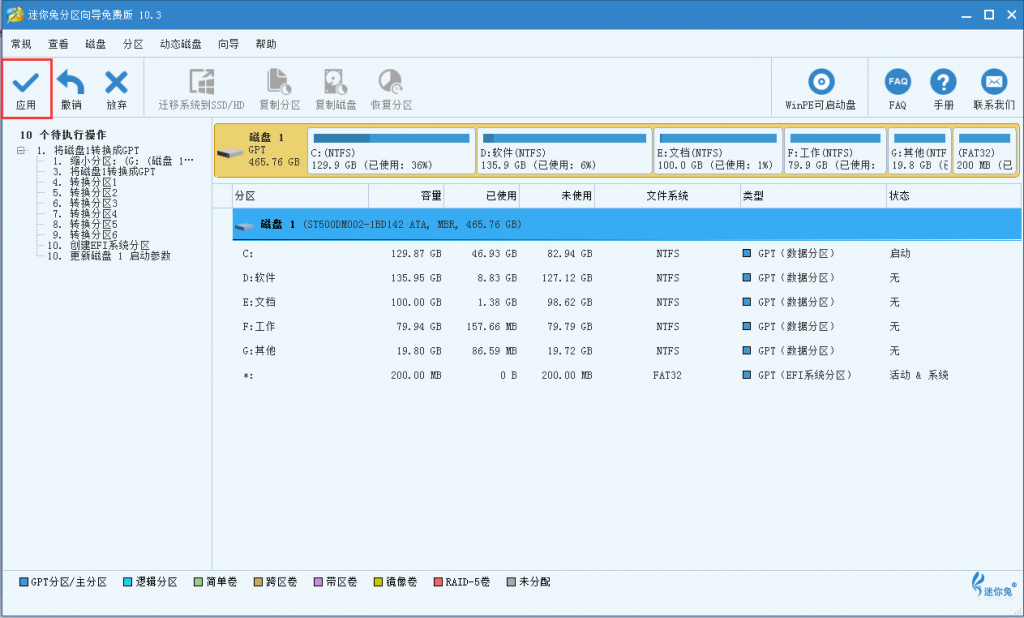The image size is (1024, 618).
Task: Open the 常规 menu
Action: click(21, 44)
